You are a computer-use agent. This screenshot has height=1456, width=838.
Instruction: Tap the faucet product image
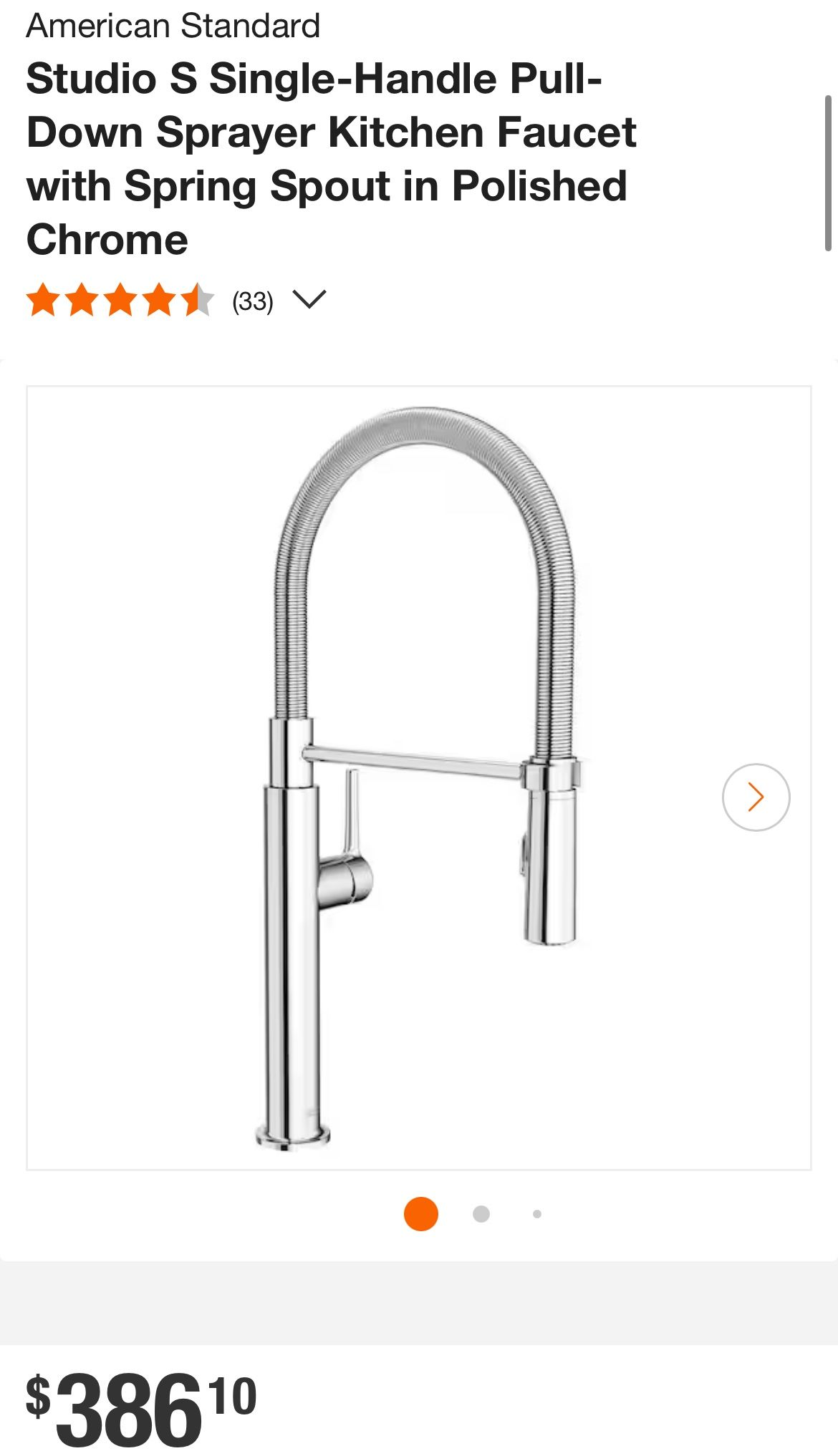point(419,778)
